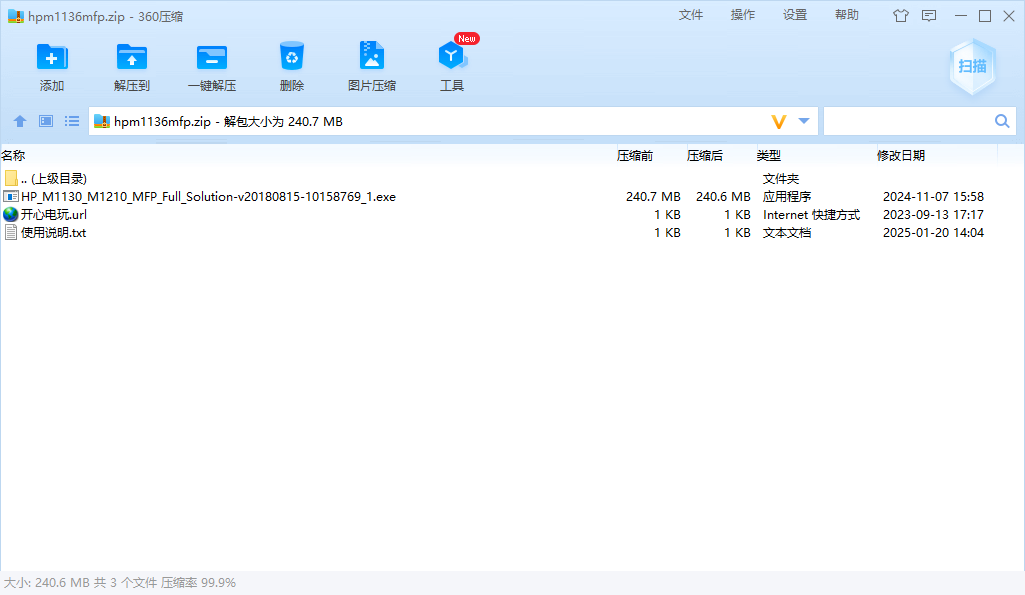Click the globe icon of 开心电玩.url
This screenshot has height=595, width=1025.
(x=10, y=214)
